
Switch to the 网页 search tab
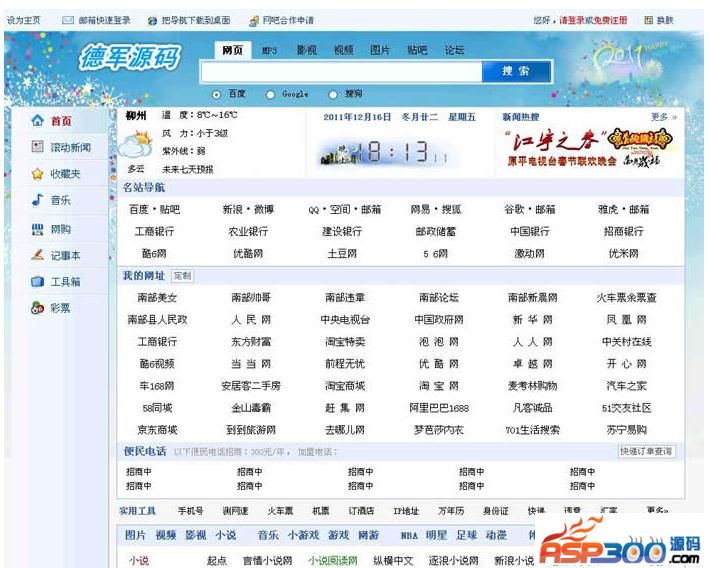(233, 50)
